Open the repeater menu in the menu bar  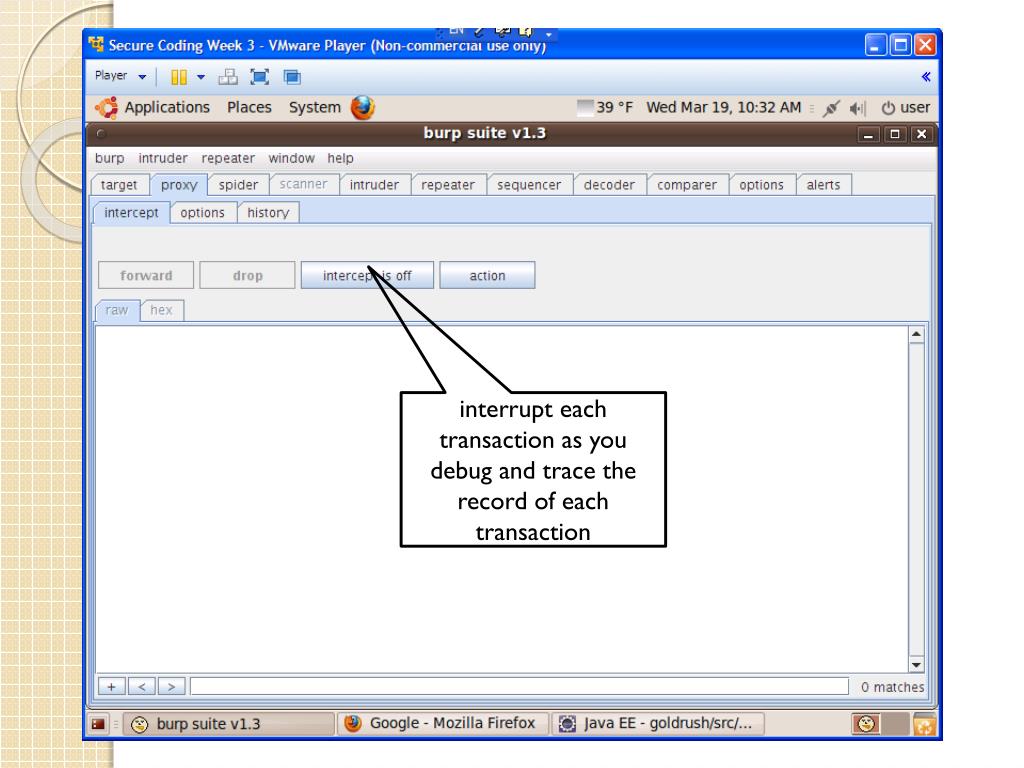point(228,159)
